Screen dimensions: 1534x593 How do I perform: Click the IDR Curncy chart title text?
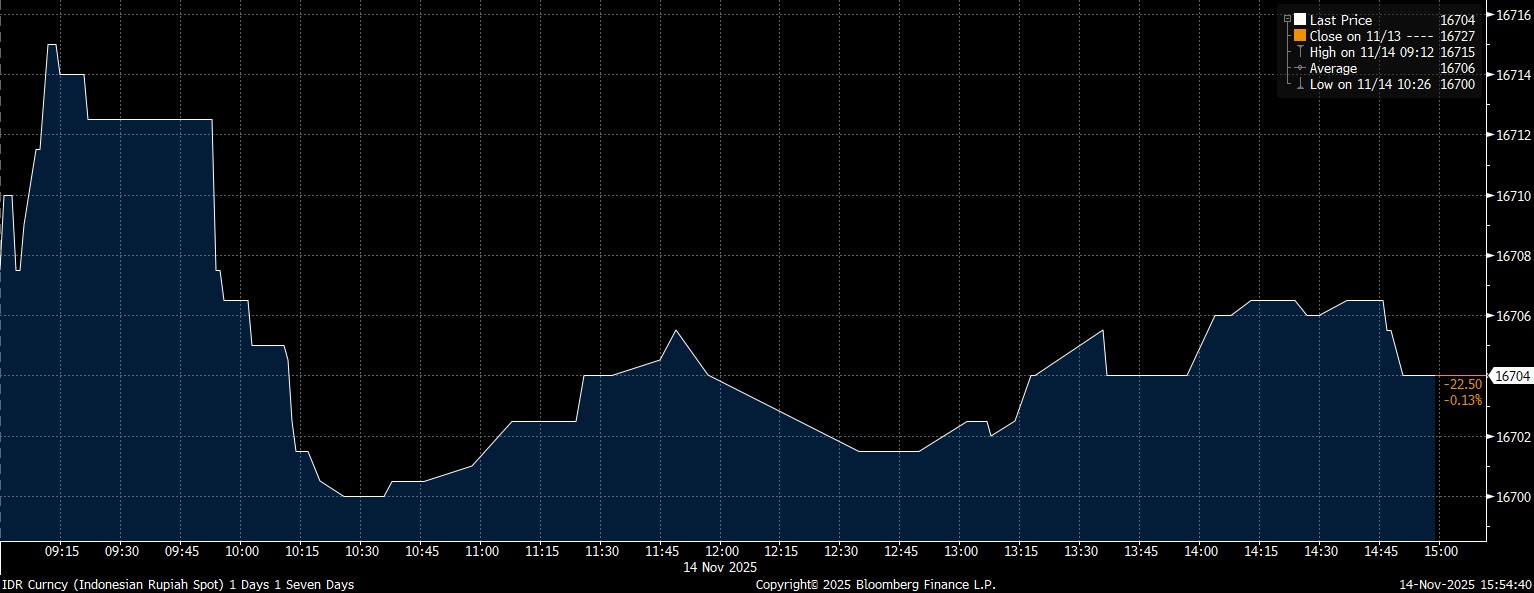click(177, 584)
